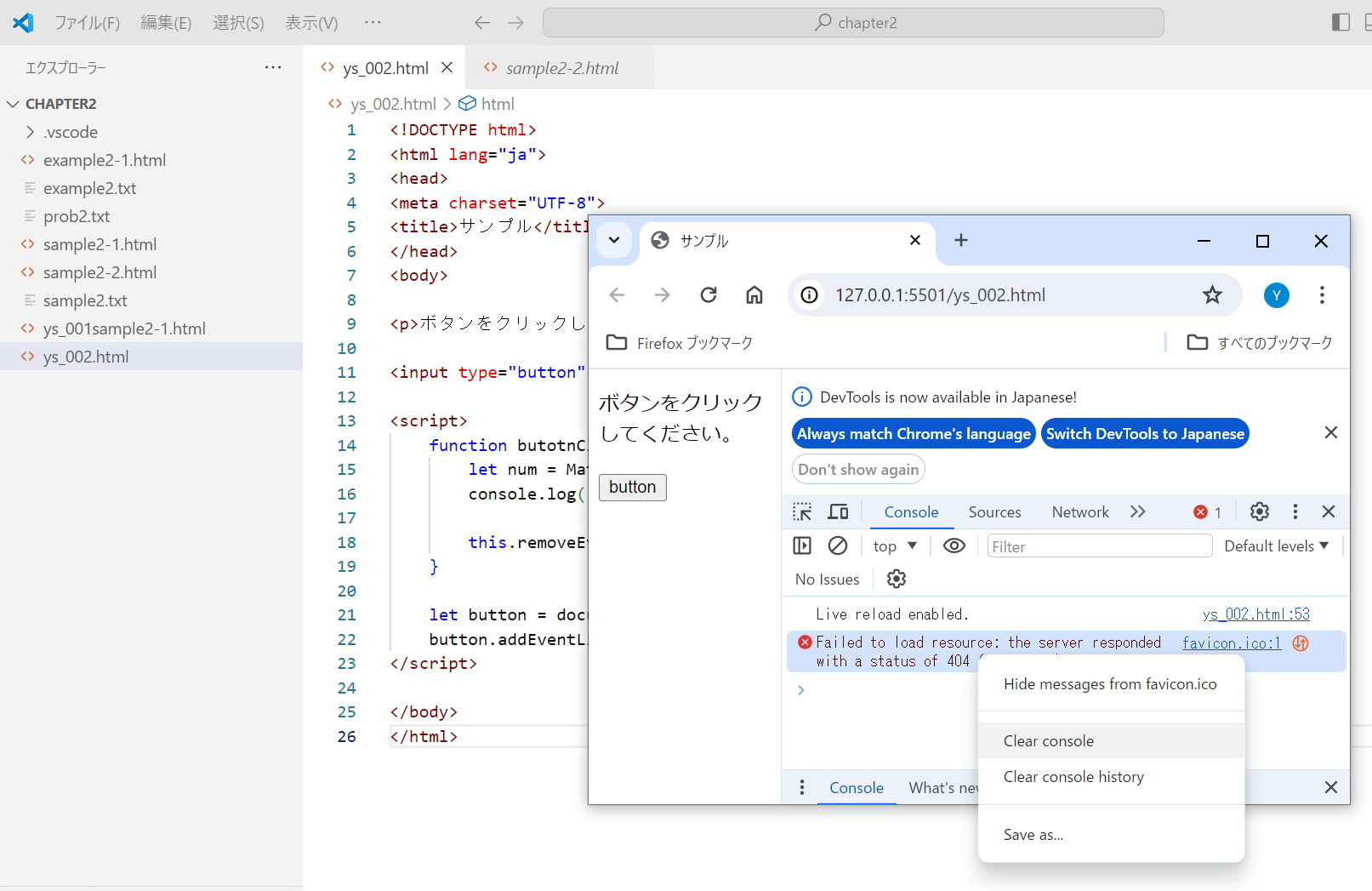Show more menu items via title bar ellipsis
The image size is (1372, 891).
(373, 22)
